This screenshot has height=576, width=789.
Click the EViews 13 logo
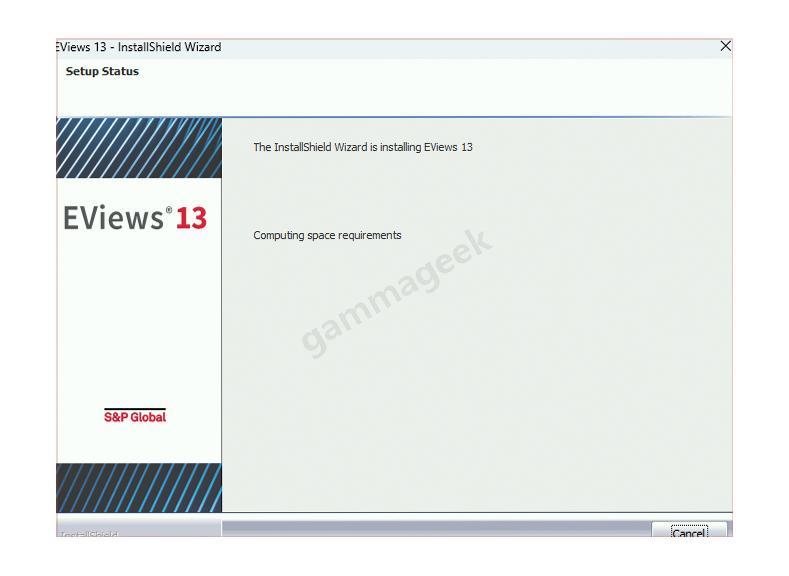click(135, 218)
